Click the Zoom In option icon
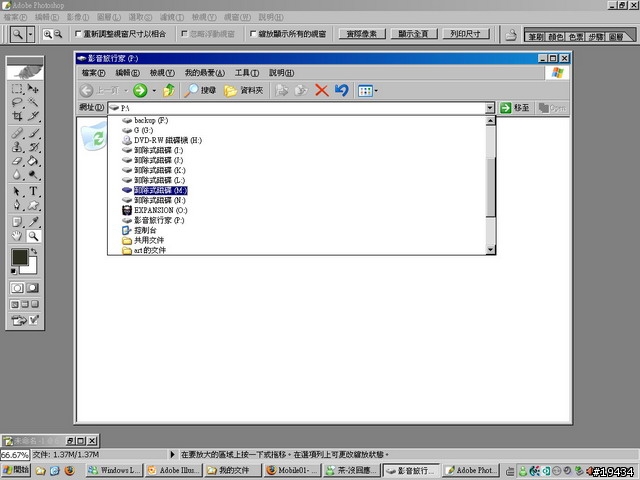 (48, 34)
